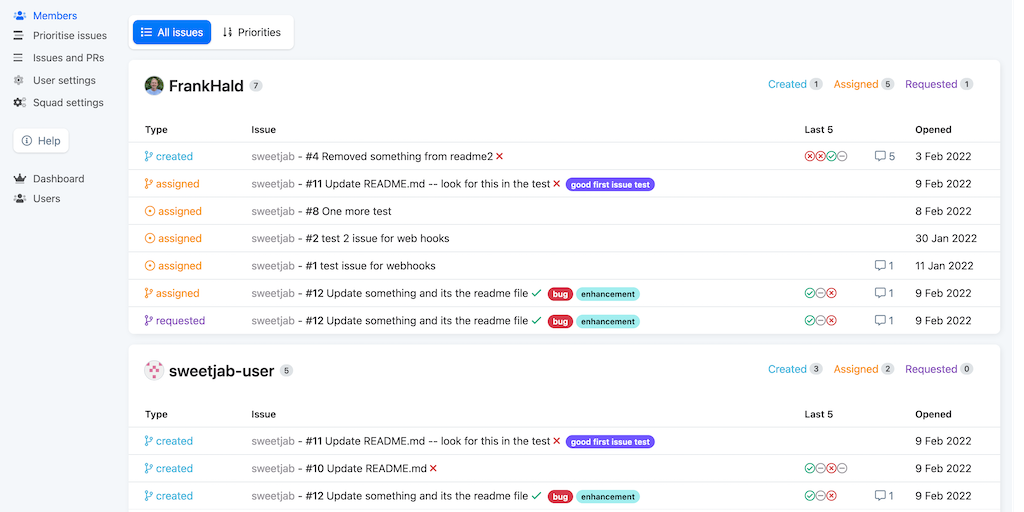
Task: Filter FrankHald by Created issues
Action: 787,85
